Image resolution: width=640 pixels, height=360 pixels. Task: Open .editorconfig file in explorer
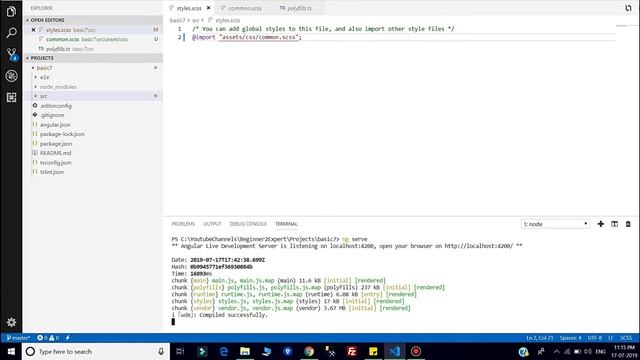pos(56,106)
